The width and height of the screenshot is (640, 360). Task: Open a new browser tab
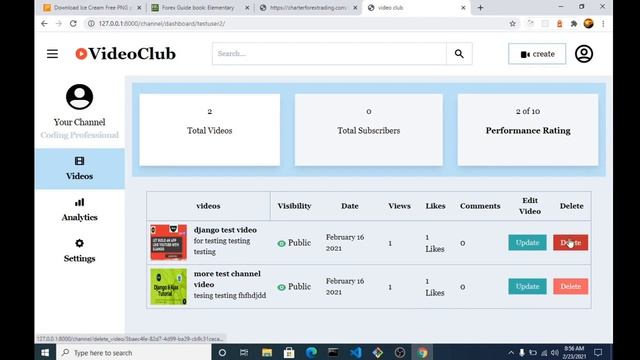point(480,8)
